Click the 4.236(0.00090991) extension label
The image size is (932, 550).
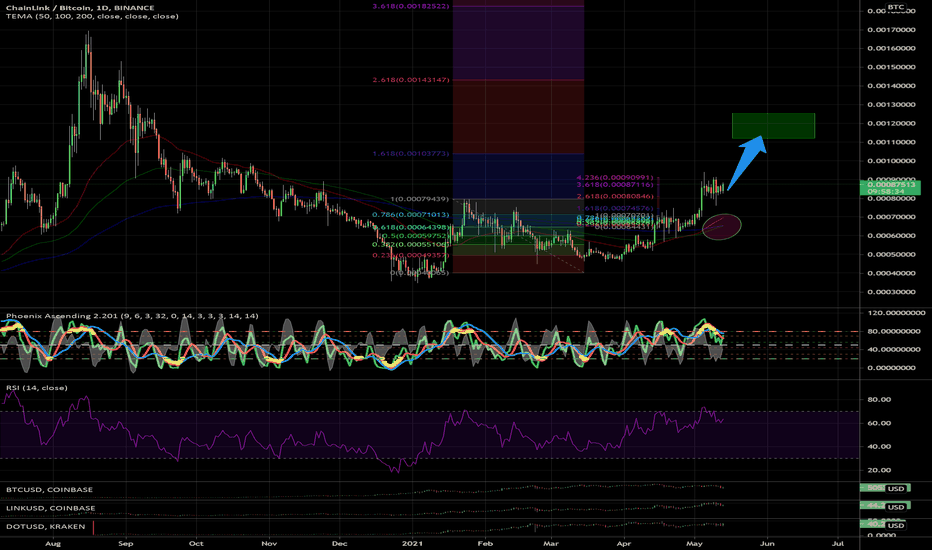click(615, 177)
